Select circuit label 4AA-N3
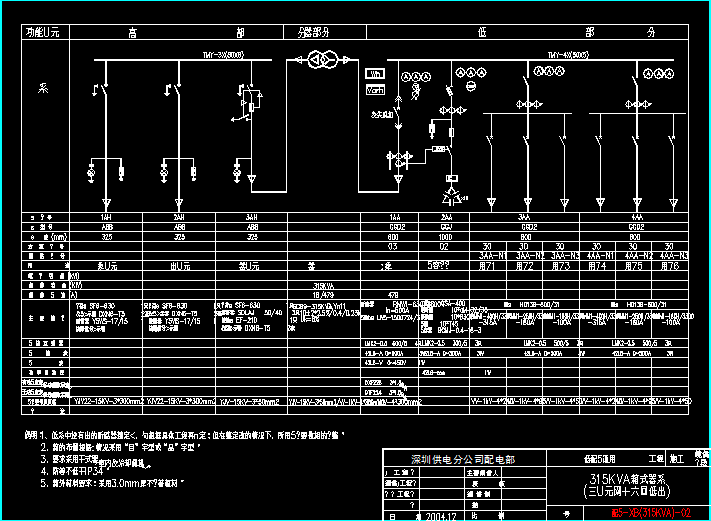 674,256
